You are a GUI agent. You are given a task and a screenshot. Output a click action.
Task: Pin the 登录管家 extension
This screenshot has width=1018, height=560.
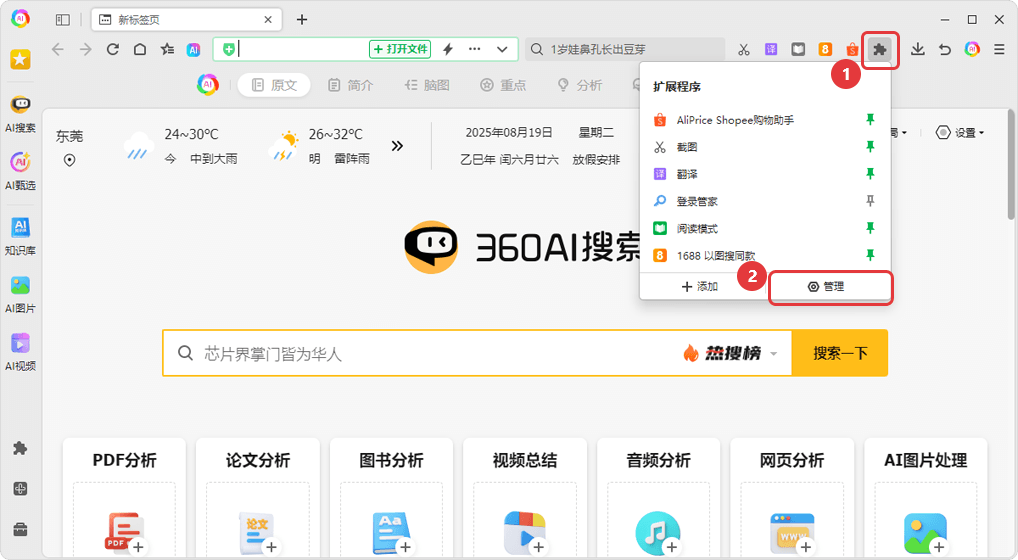869,201
